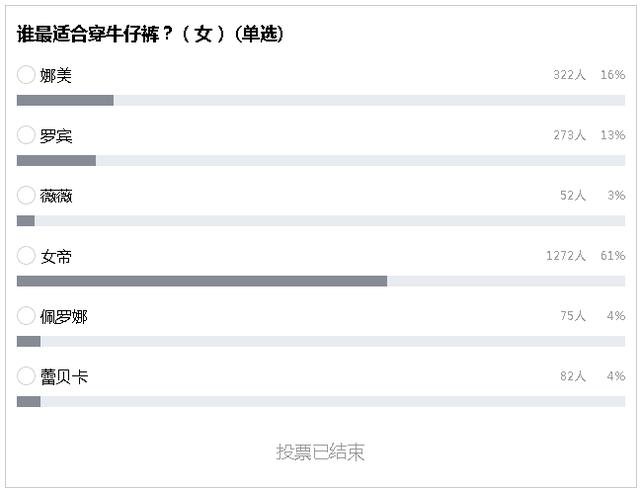This screenshot has height=491, width=640.
Task: Select the 薇薇 radio button
Action: click(26, 196)
